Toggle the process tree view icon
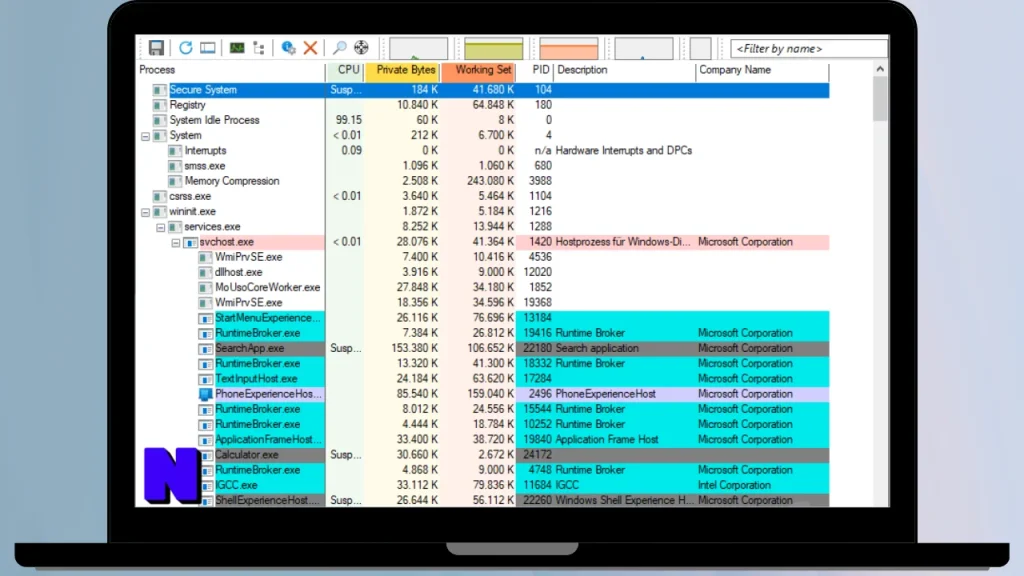The image size is (1024, 576). pos(259,48)
